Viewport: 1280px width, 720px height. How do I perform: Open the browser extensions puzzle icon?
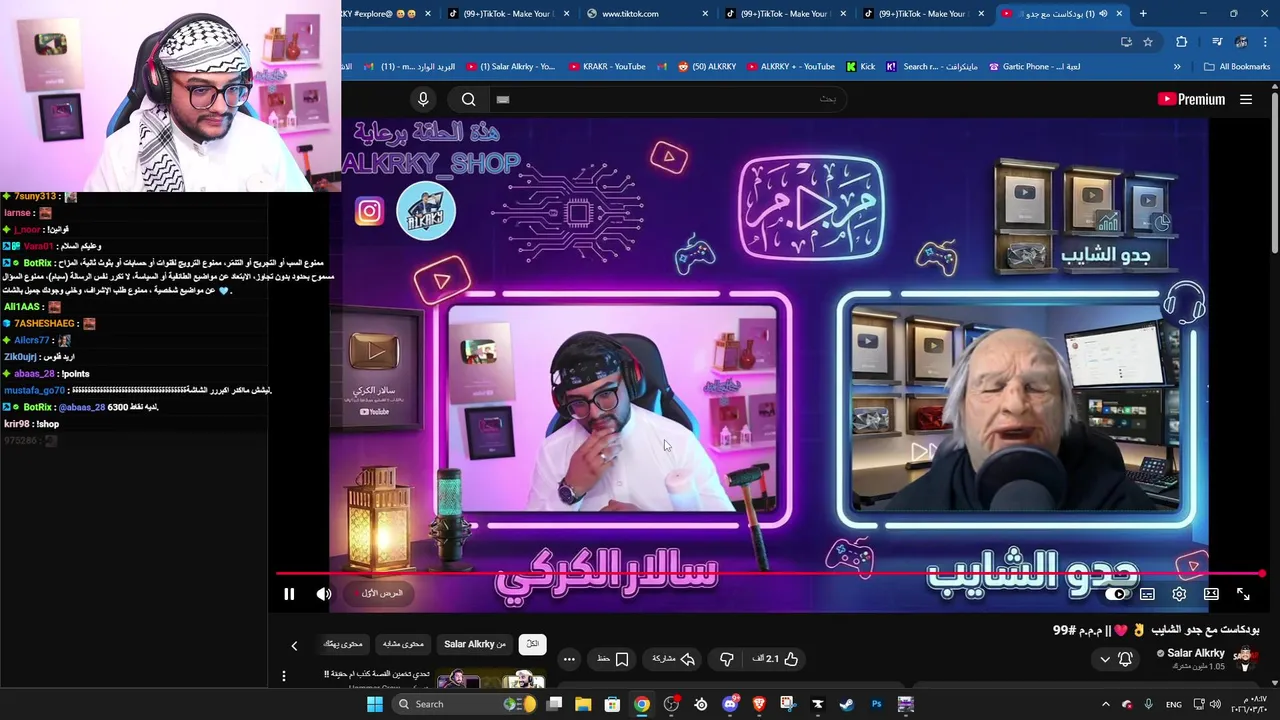click(x=1182, y=42)
